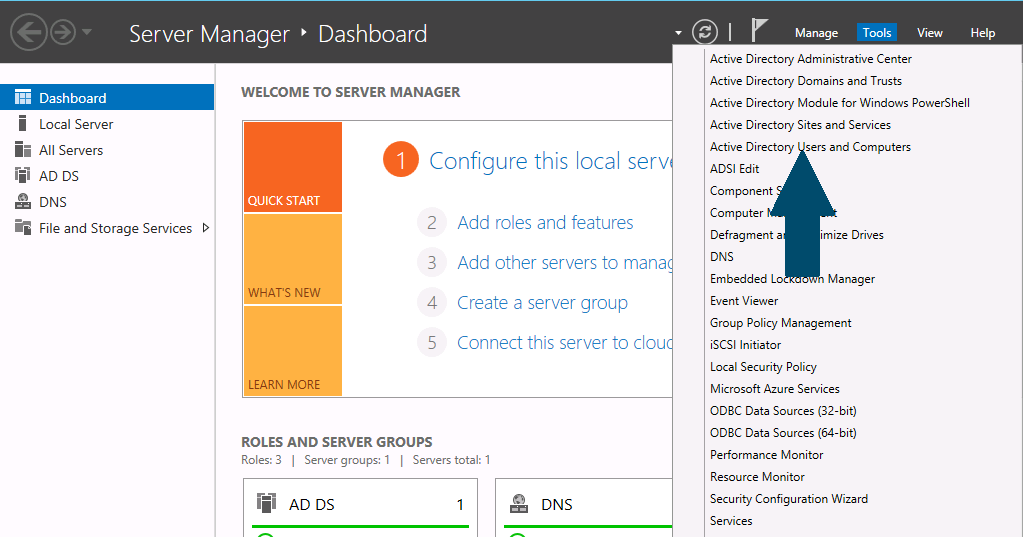Image resolution: width=1023 pixels, height=537 pixels.
Task: Click the Dashboard grid icon in sidebar
Action: click(23, 97)
